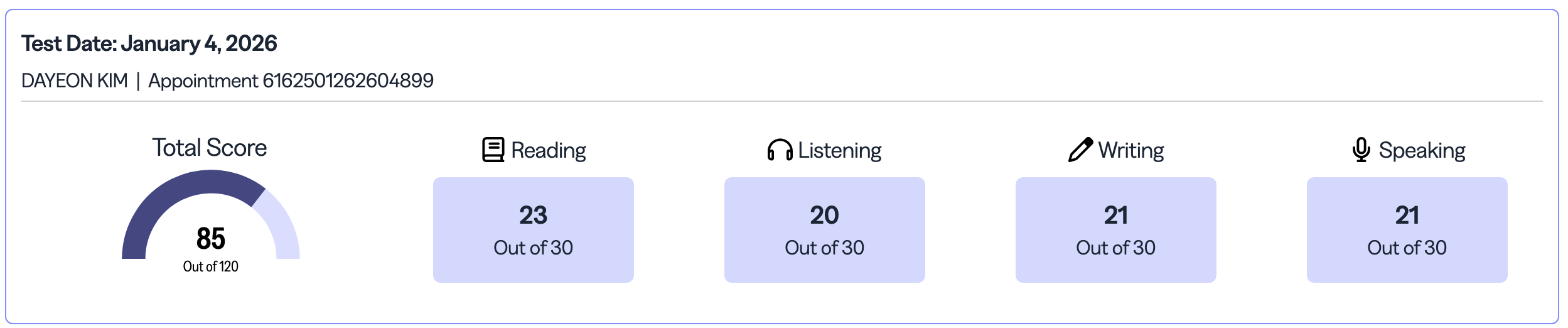Click the Total Score heading

tap(210, 148)
